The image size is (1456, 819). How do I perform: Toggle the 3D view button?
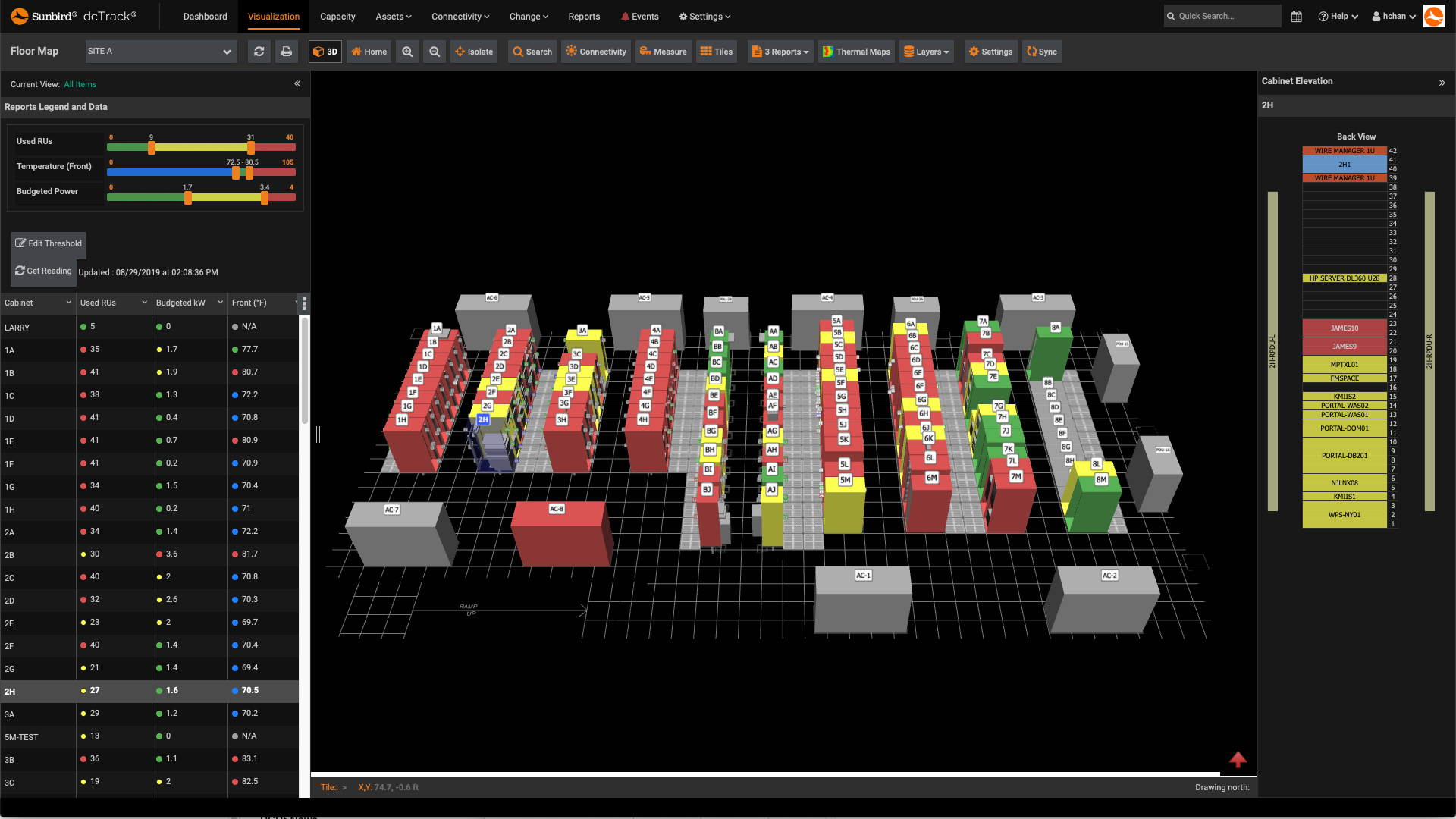(x=325, y=52)
